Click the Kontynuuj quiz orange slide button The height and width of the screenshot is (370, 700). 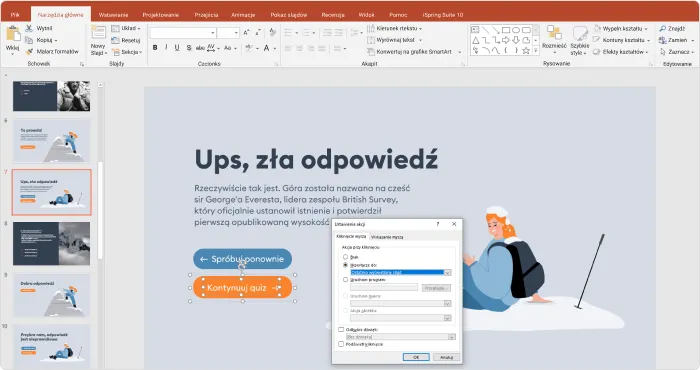(242, 288)
